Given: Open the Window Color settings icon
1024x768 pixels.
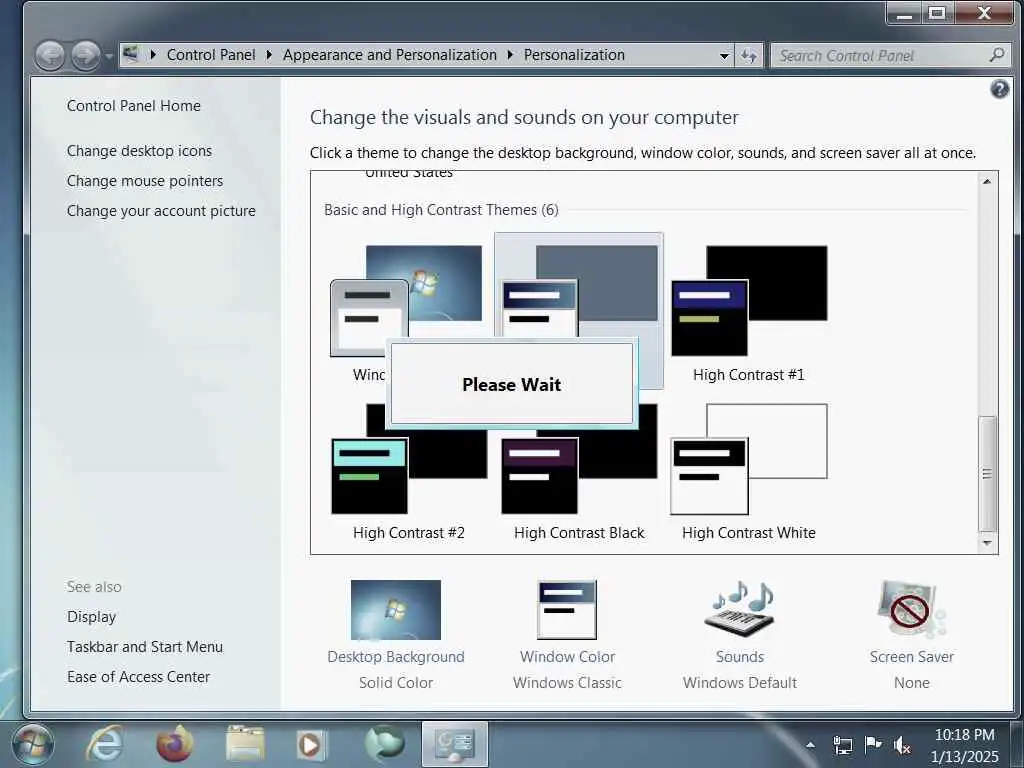Looking at the screenshot, I should pos(567,609).
